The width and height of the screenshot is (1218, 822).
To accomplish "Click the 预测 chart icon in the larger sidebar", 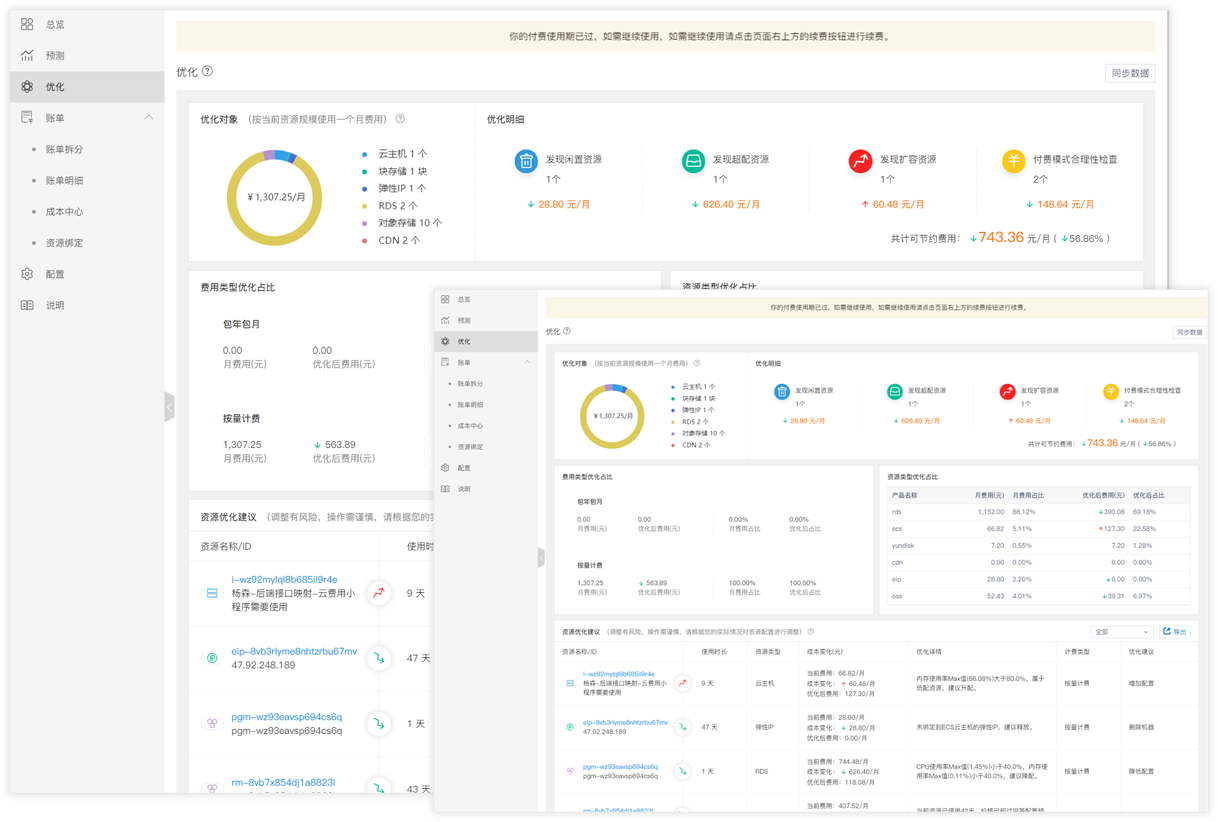I will [27, 56].
